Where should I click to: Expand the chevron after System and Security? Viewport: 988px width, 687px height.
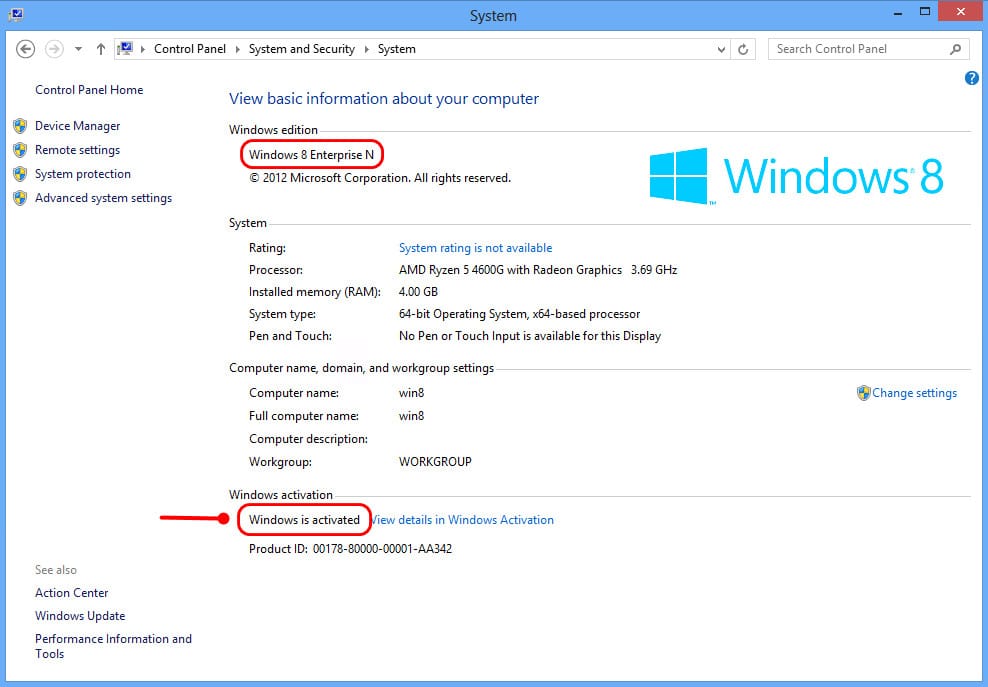click(367, 49)
